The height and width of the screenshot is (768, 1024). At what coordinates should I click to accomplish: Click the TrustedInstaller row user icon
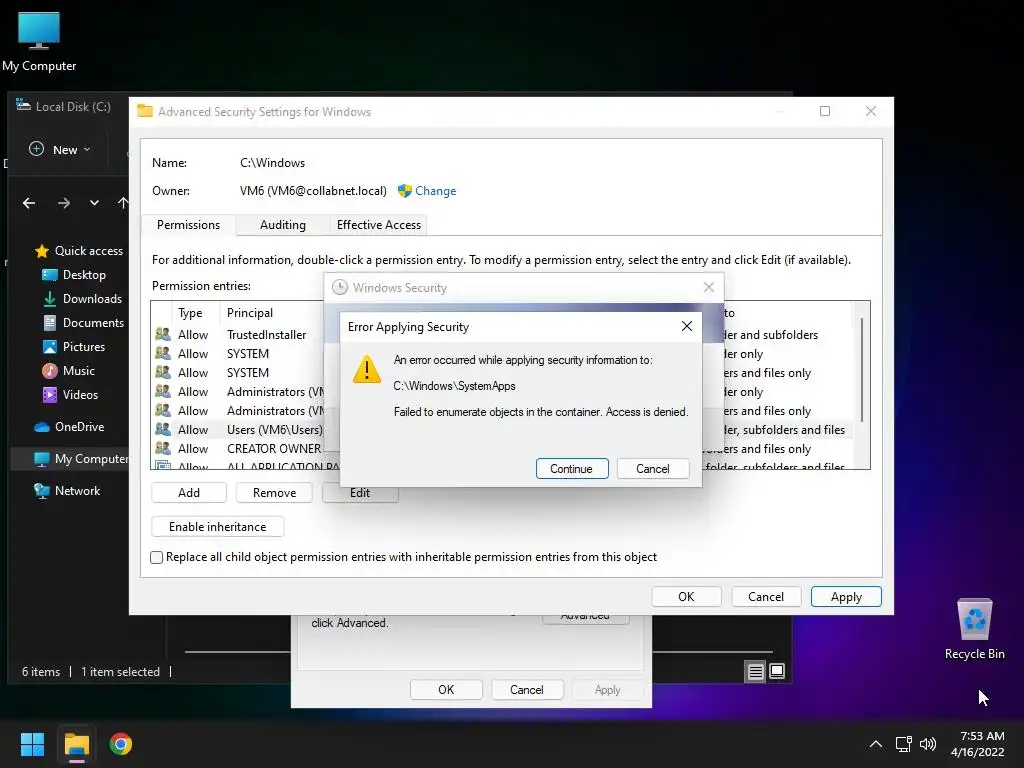coord(163,334)
